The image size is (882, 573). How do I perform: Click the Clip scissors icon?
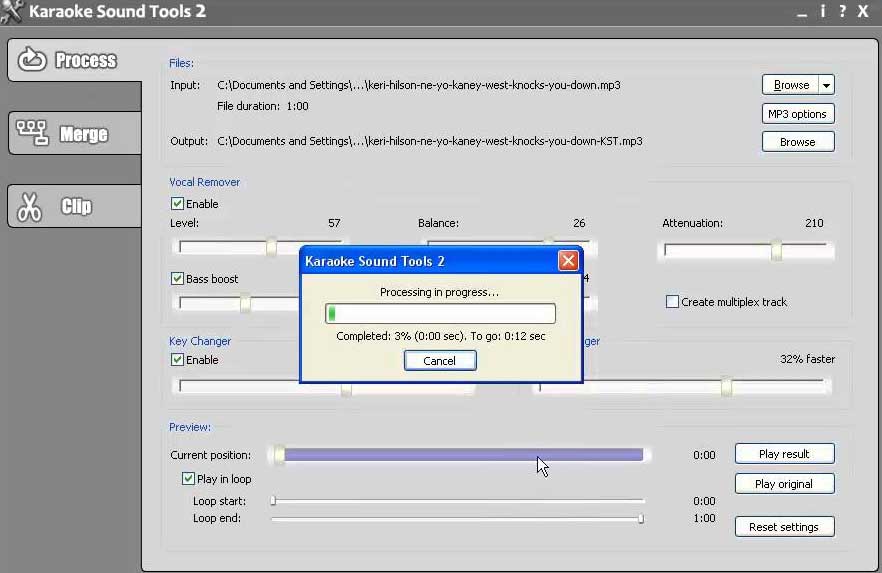tap(29, 207)
